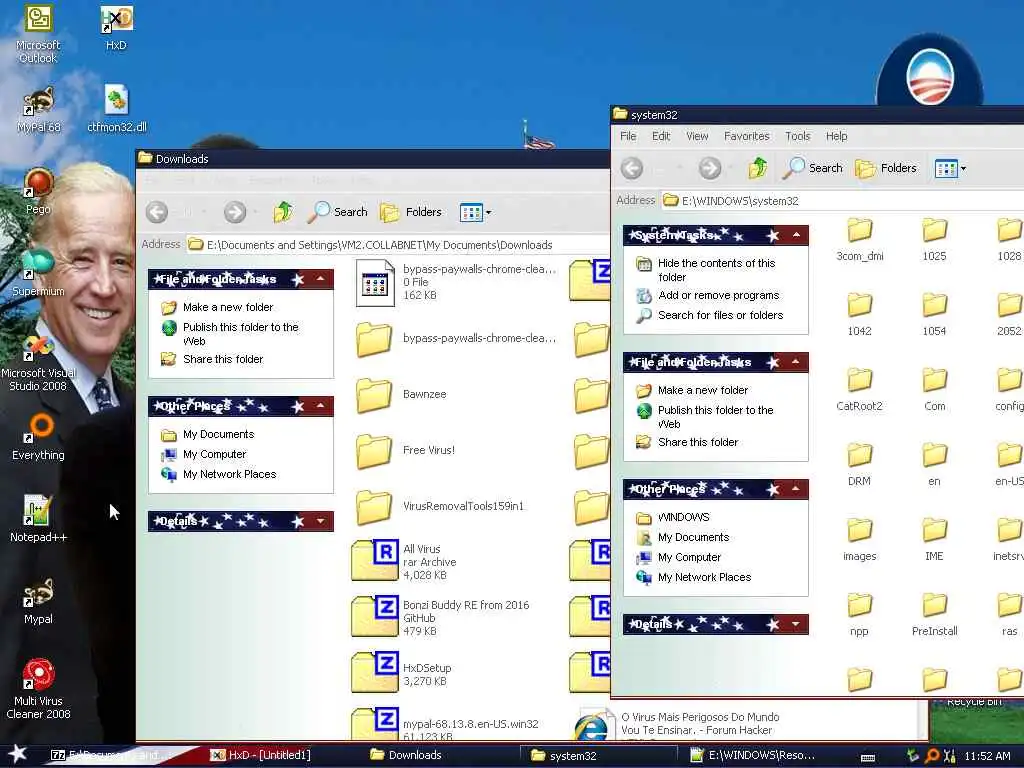Click system32 window address field
This screenshot has height=768, width=1024.
tap(842, 200)
